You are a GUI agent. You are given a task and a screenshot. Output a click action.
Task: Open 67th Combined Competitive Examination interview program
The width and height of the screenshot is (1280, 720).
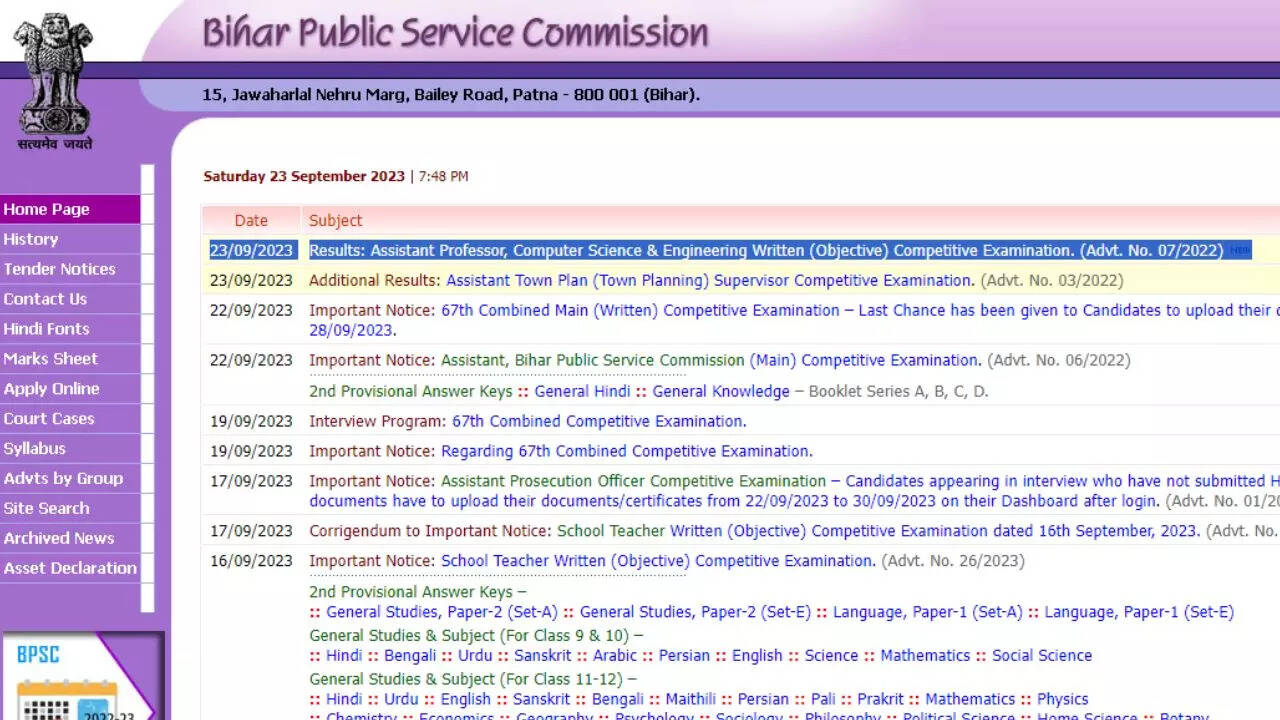[599, 421]
